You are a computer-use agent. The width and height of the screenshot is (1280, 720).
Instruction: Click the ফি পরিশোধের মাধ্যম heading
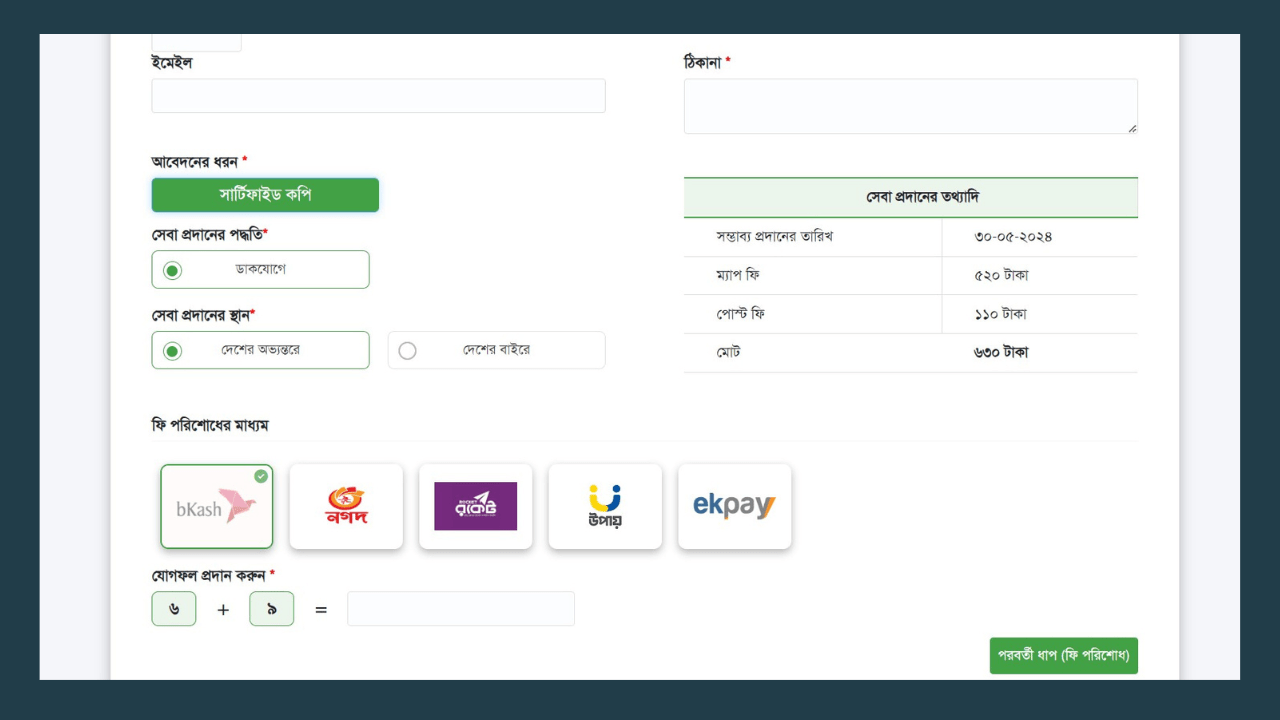point(210,425)
